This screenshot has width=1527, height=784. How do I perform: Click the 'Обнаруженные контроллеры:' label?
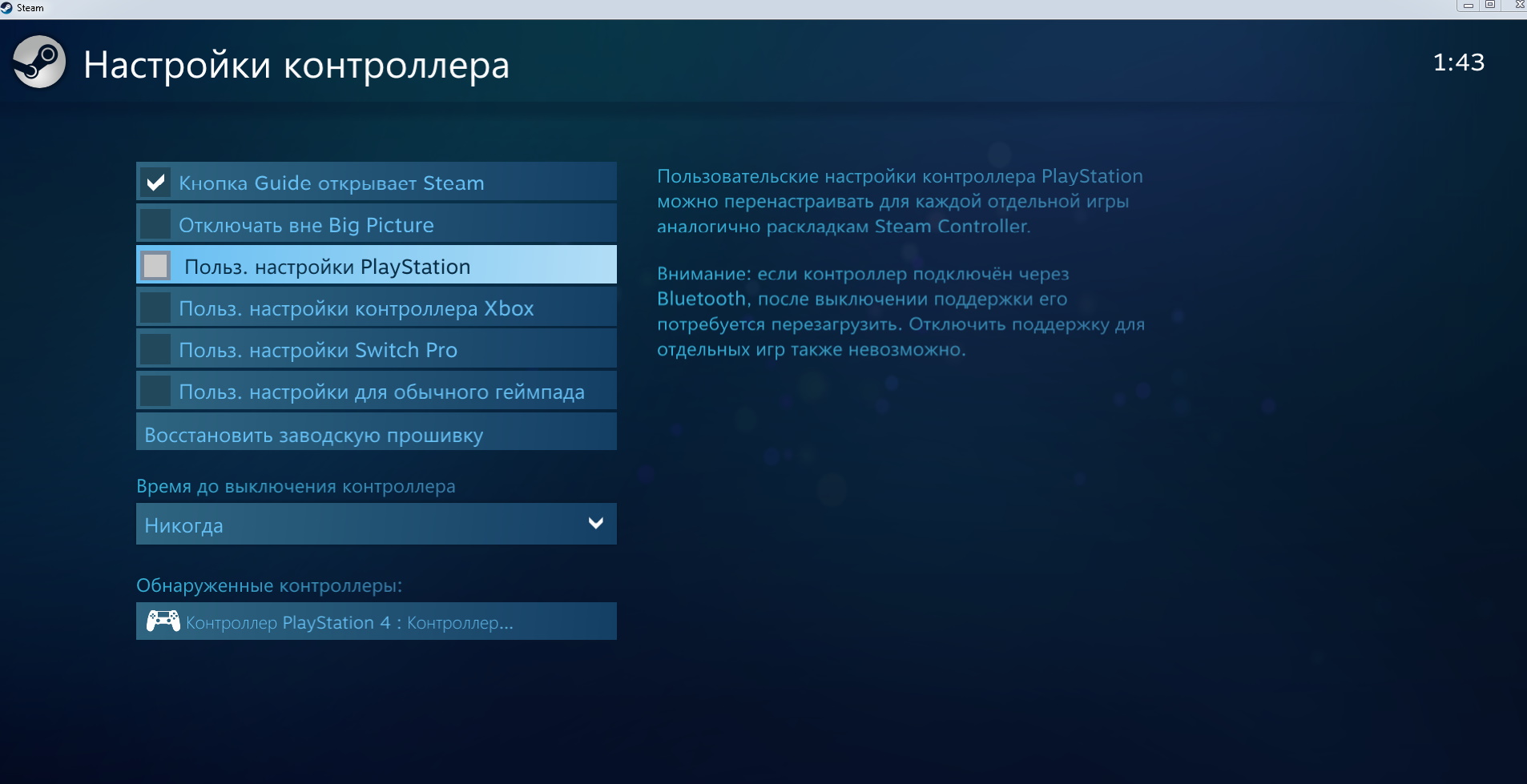(x=269, y=585)
